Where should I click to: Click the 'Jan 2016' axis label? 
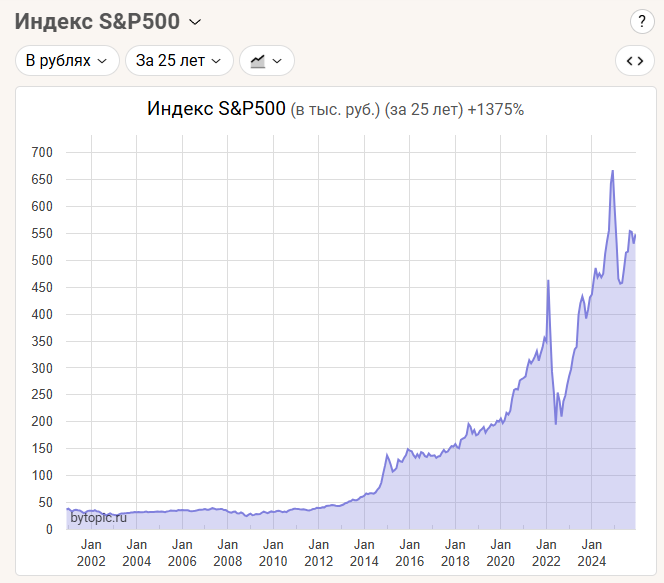[409, 553]
